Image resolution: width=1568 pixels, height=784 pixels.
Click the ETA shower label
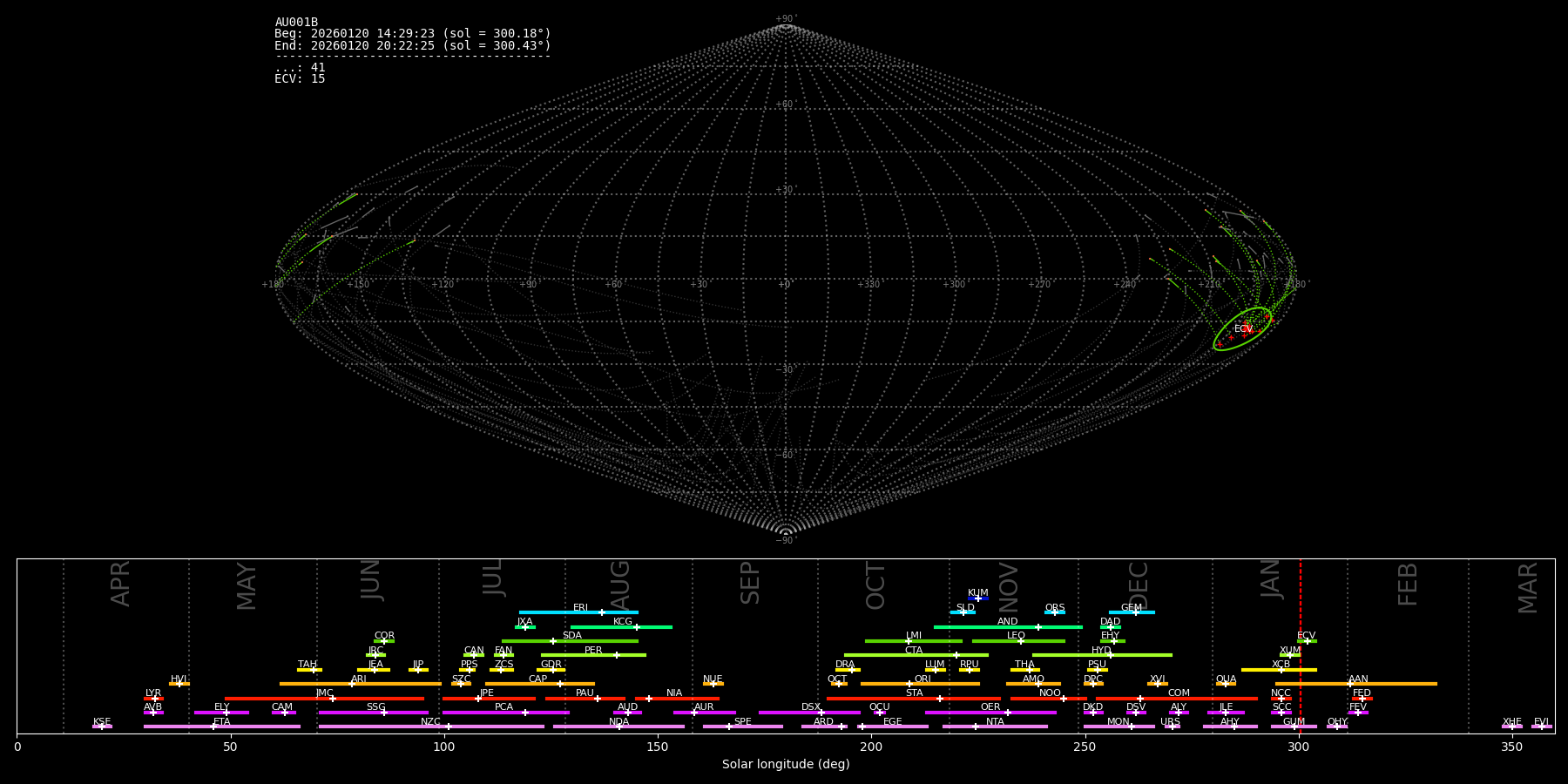coord(222,721)
